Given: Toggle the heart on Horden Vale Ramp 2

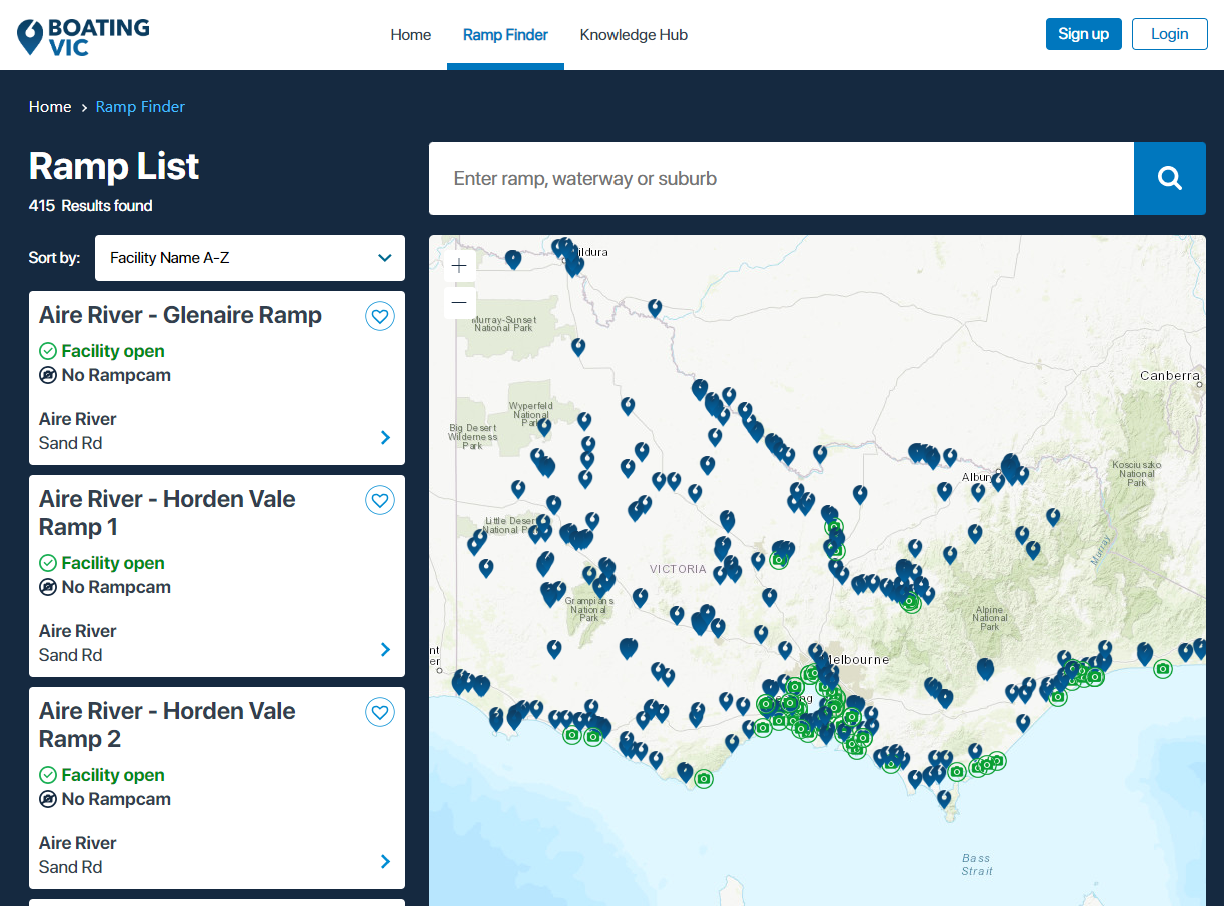Looking at the screenshot, I should [380, 712].
